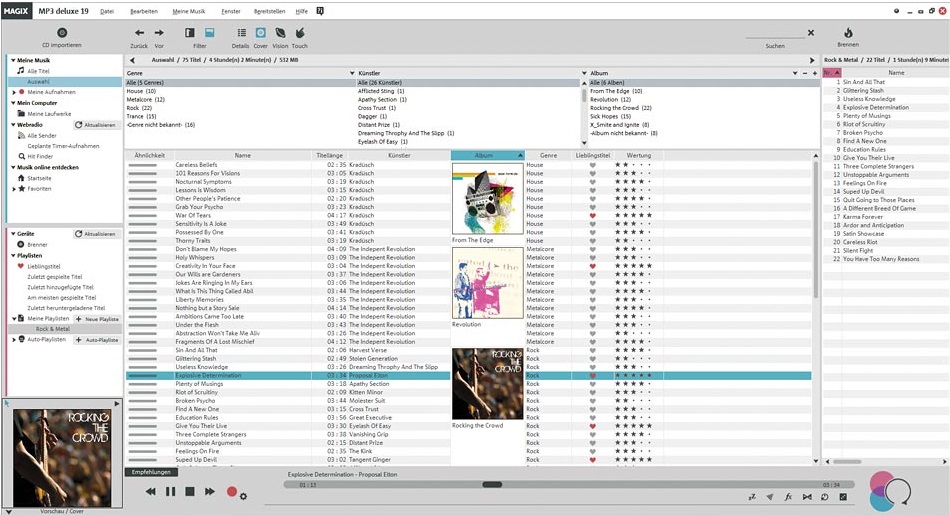Set star rating for Holy Whispers

click(x=633, y=258)
